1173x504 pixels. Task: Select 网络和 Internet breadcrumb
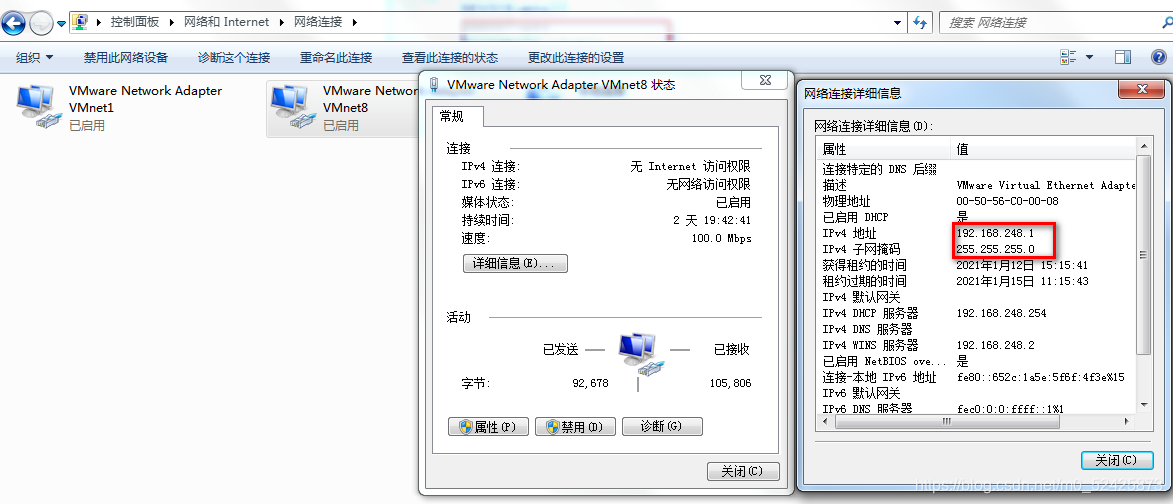226,22
